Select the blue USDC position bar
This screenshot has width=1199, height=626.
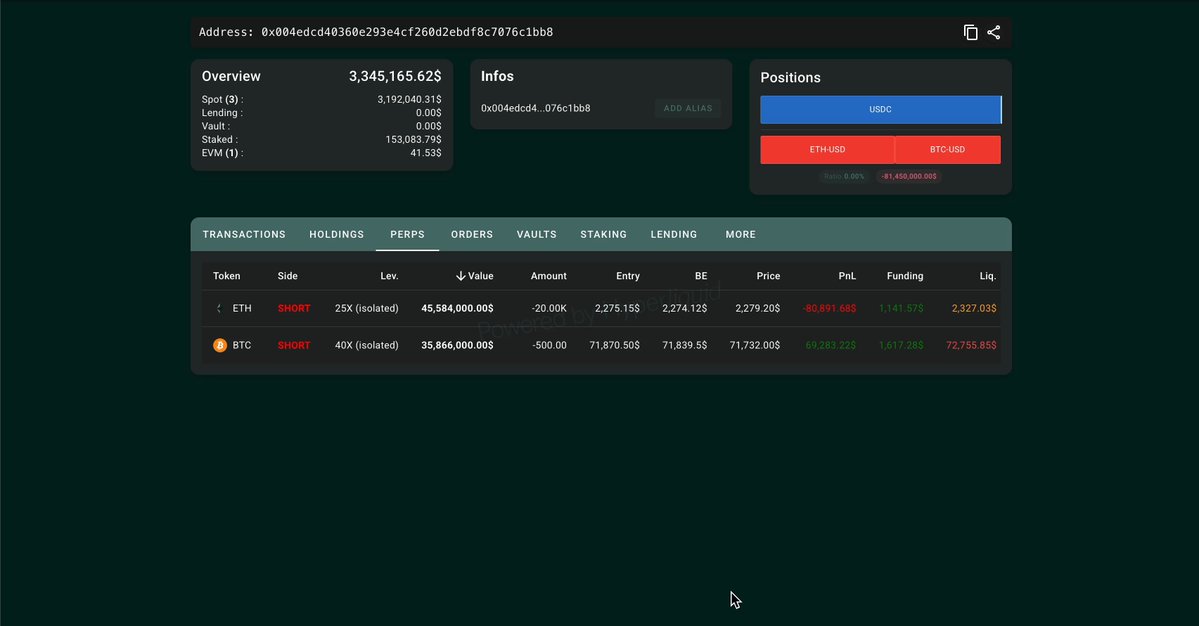(881, 109)
